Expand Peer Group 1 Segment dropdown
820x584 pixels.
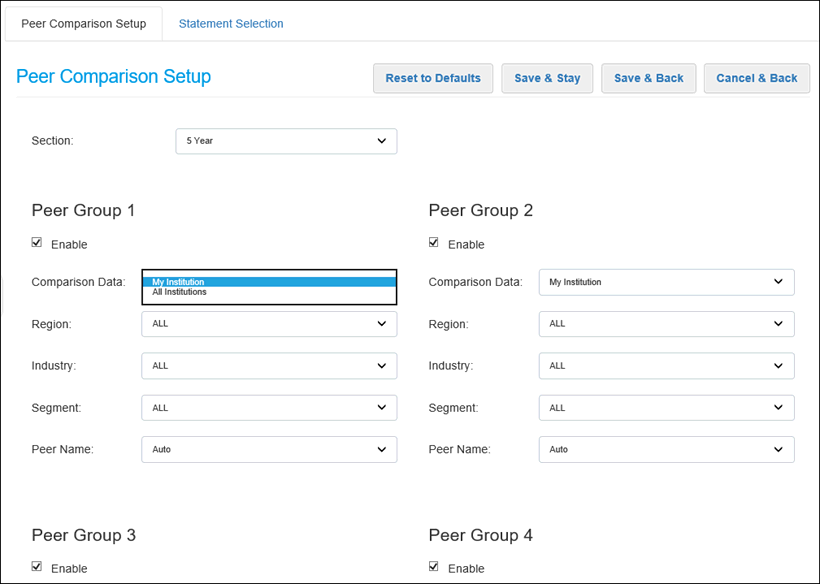pyautogui.click(x=269, y=408)
